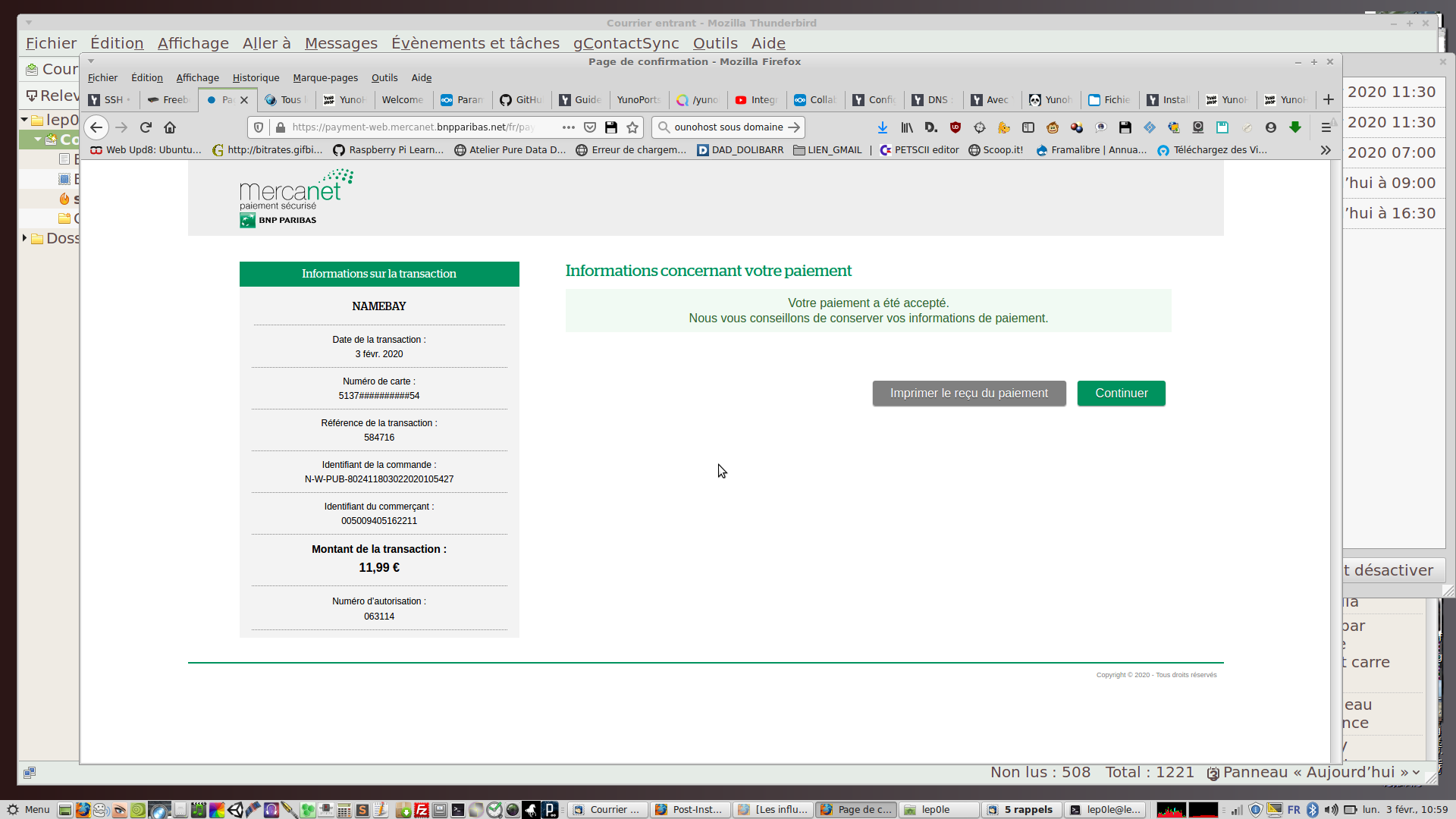This screenshot has width=1456, height=819.
Task: Open the Firefox account avatar icon
Action: 1271,127
